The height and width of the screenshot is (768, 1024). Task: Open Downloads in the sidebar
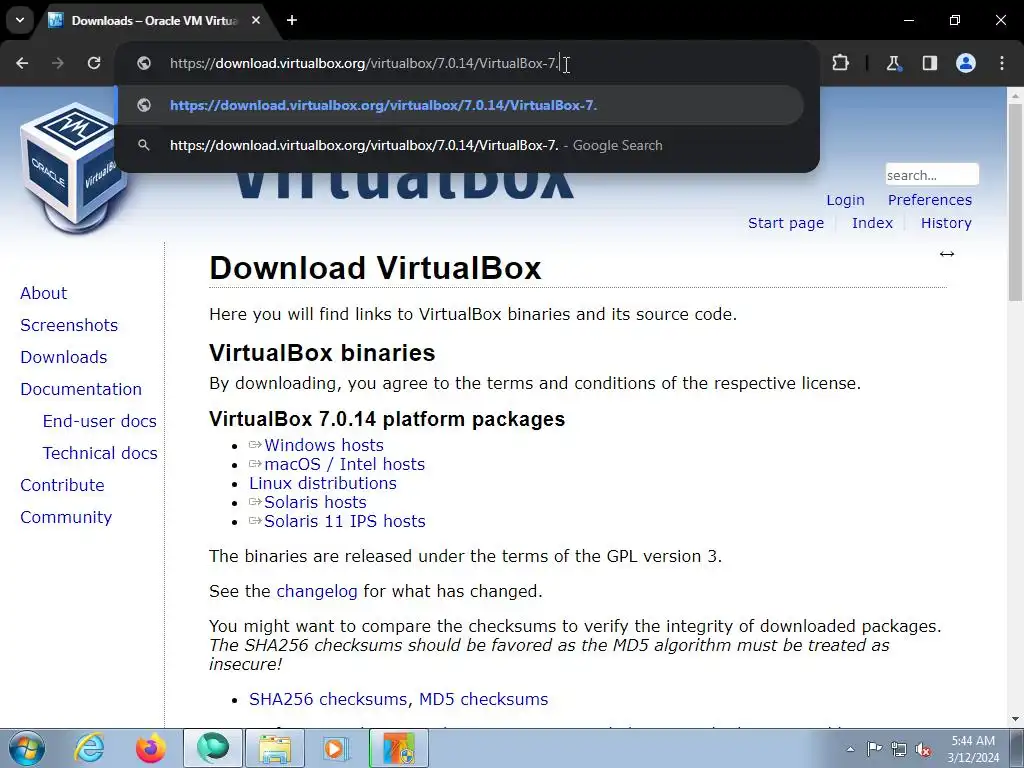63,357
